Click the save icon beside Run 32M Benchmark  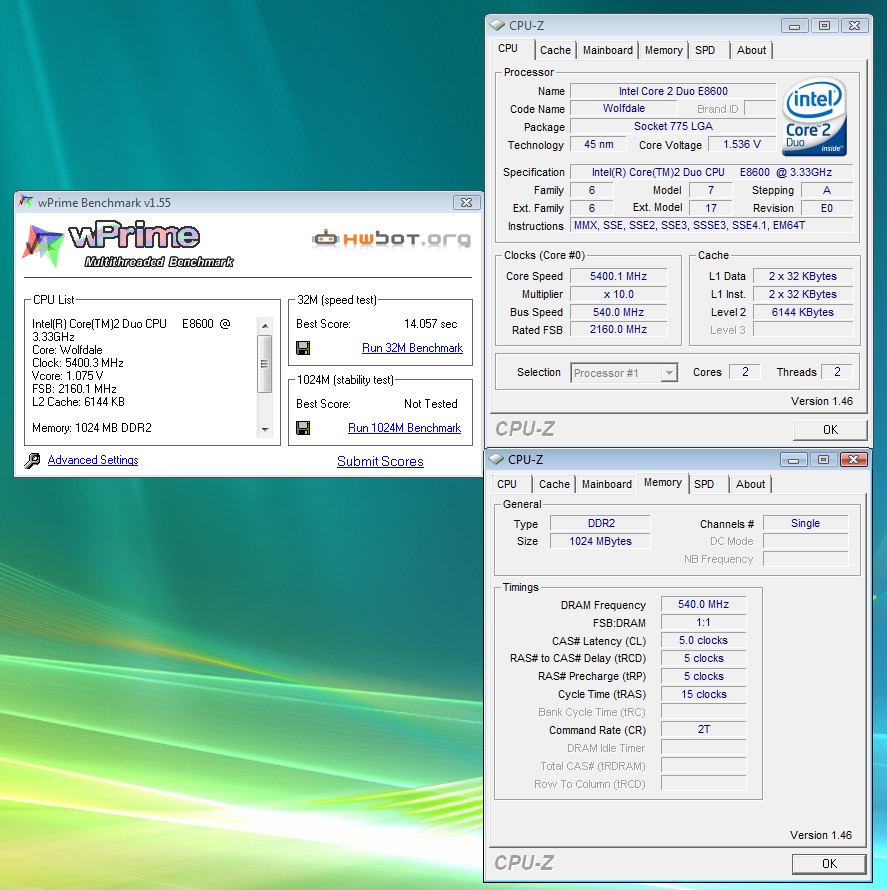pyautogui.click(x=303, y=348)
